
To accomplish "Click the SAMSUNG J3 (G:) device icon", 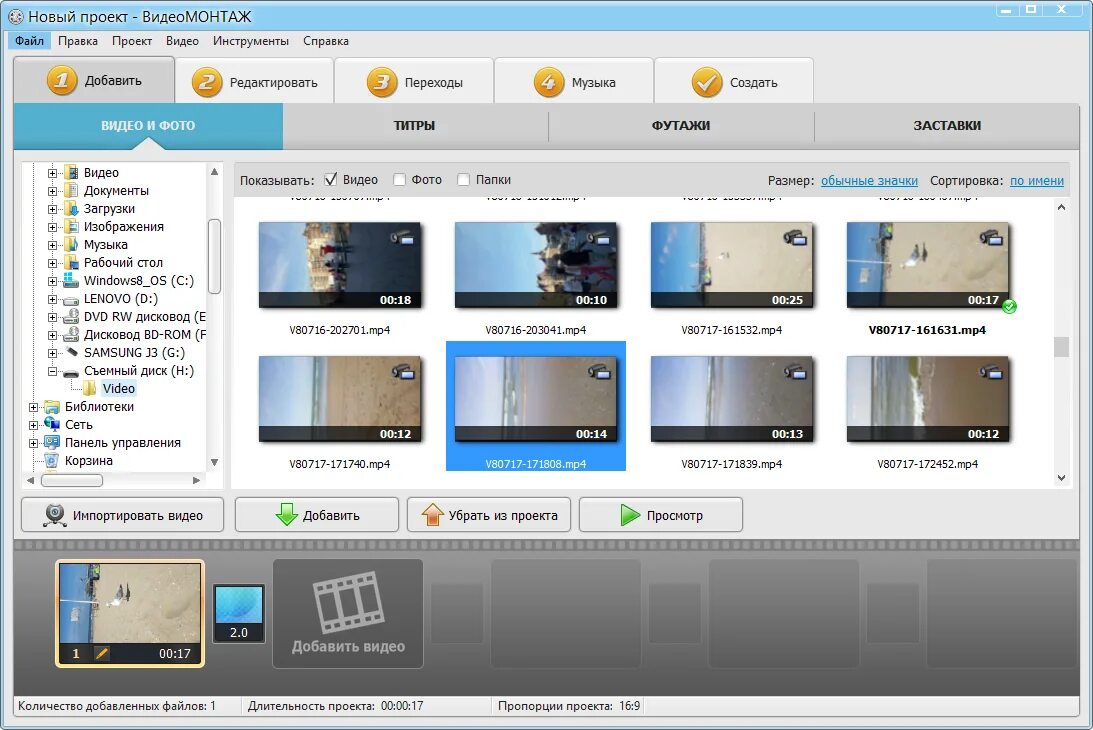I will coord(71,352).
